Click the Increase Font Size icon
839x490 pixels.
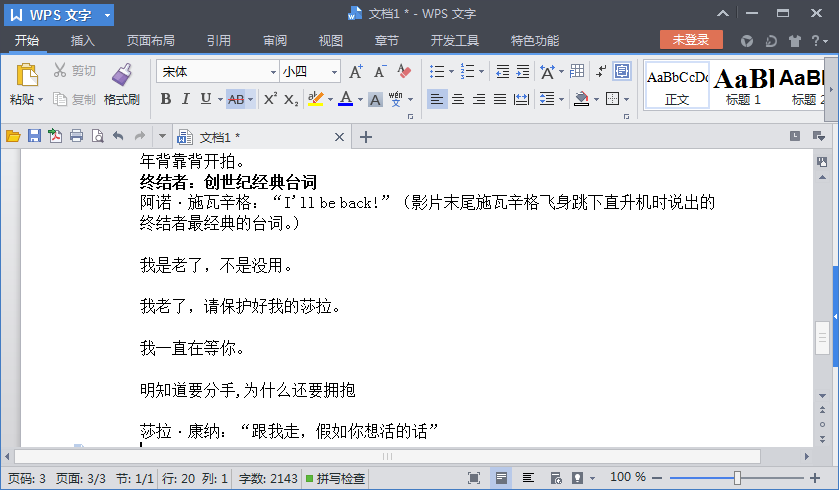356,72
